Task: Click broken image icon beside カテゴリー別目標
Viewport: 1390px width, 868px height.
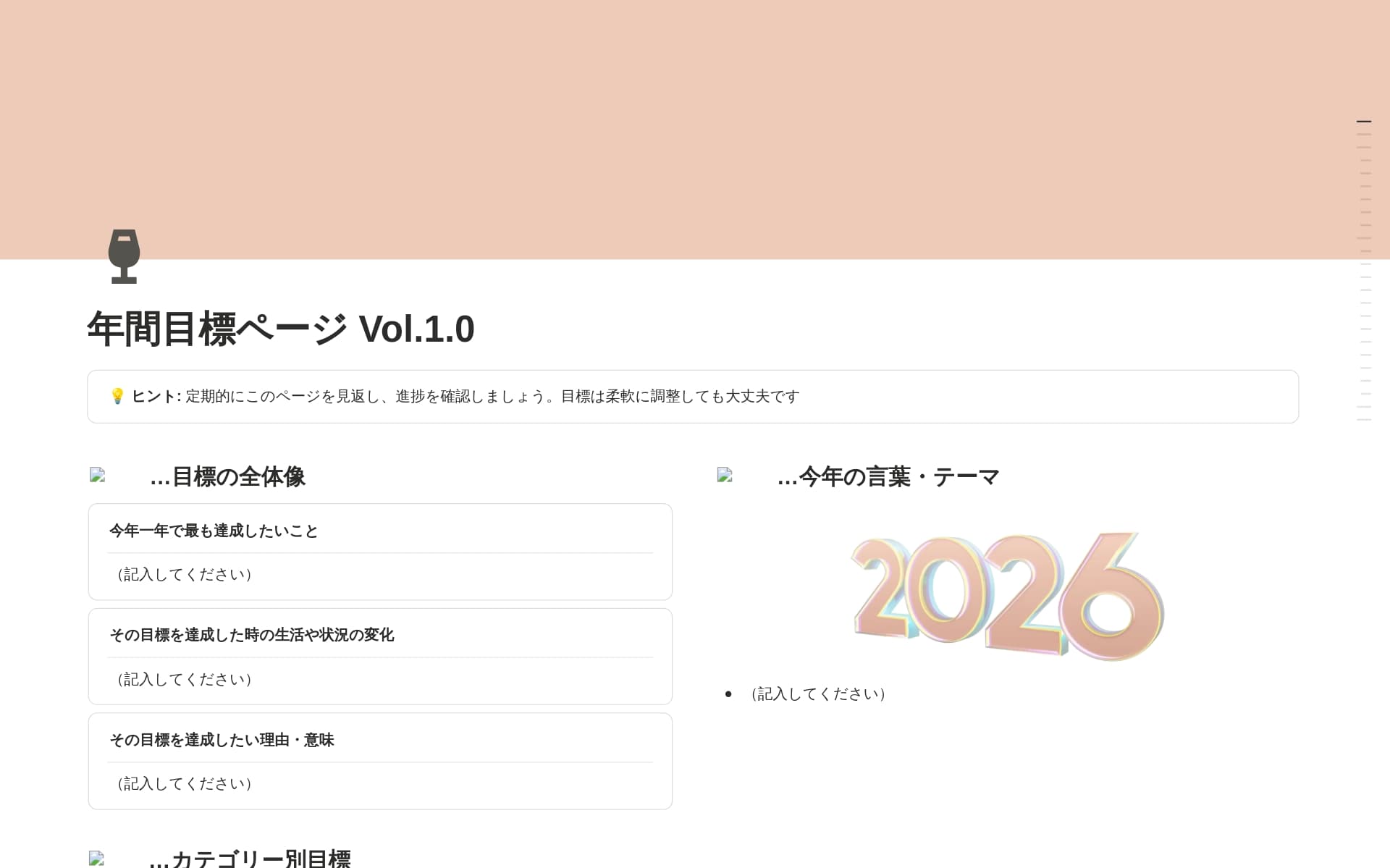Action: [x=97, y=859]
